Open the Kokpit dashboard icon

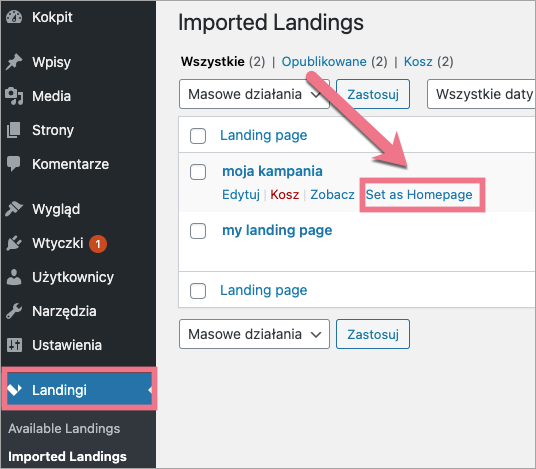pos(14,17)
